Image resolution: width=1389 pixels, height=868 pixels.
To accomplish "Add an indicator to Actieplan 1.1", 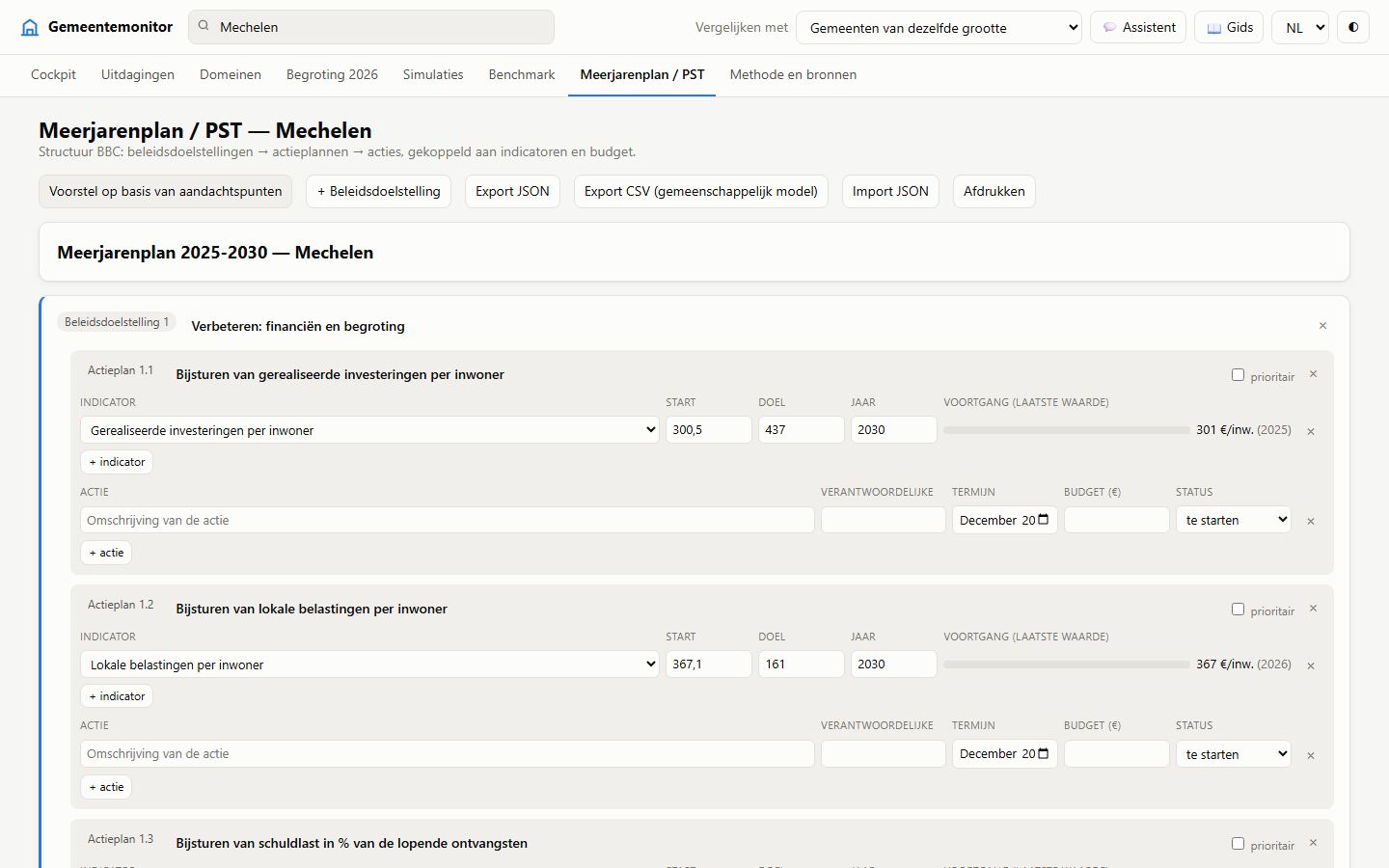I will [117, 462].
